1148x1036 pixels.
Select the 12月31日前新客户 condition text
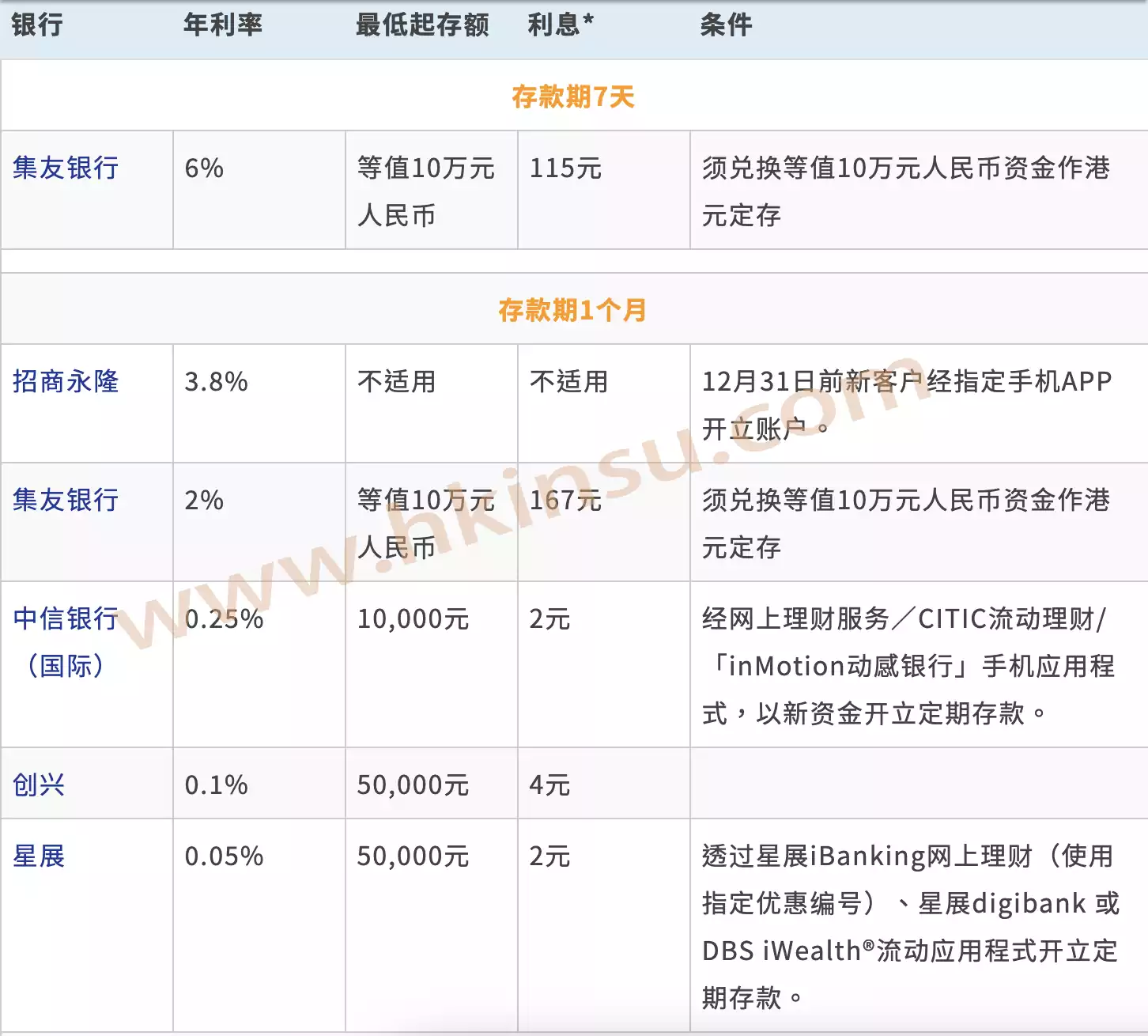(x=907, y=405)
